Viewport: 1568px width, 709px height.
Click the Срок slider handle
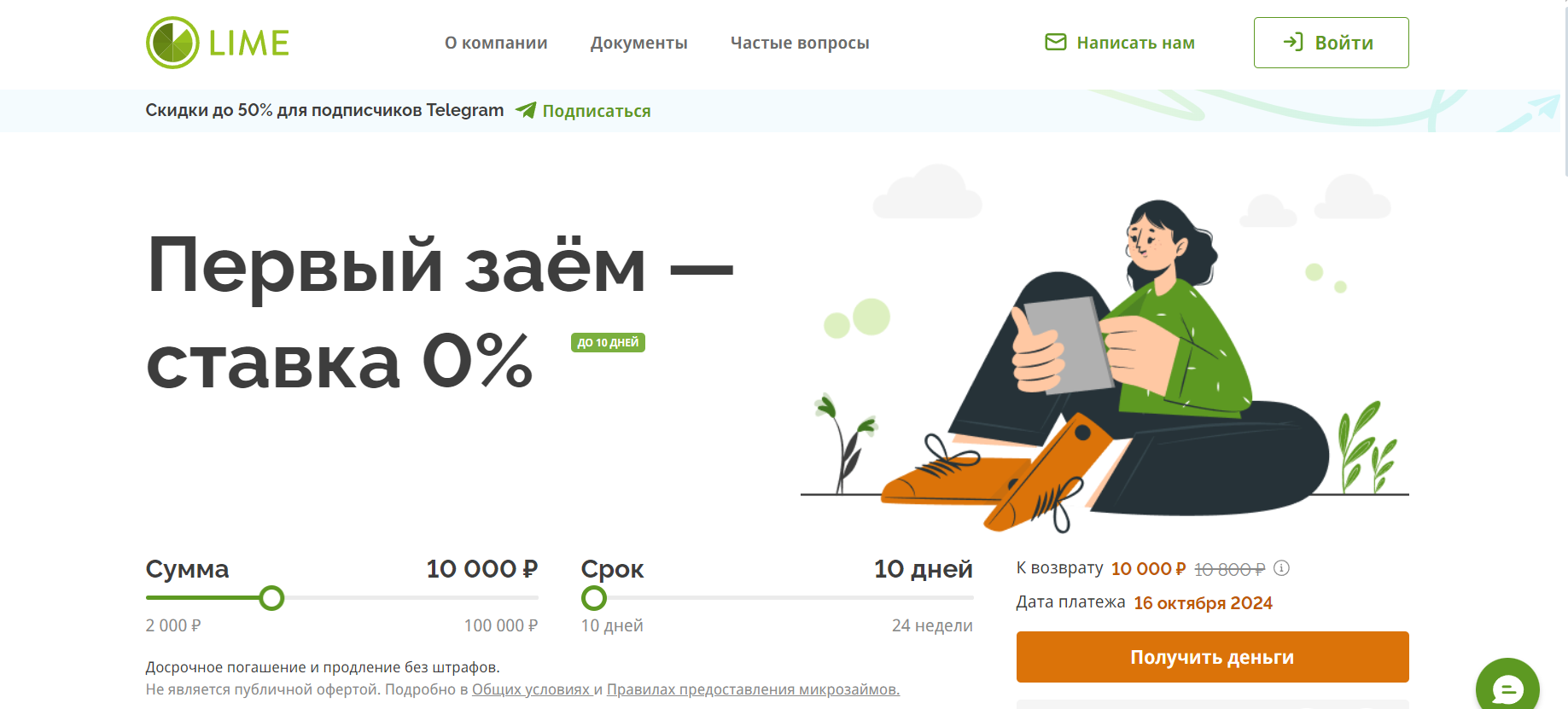pyautogui.click(x=594, y=598)
